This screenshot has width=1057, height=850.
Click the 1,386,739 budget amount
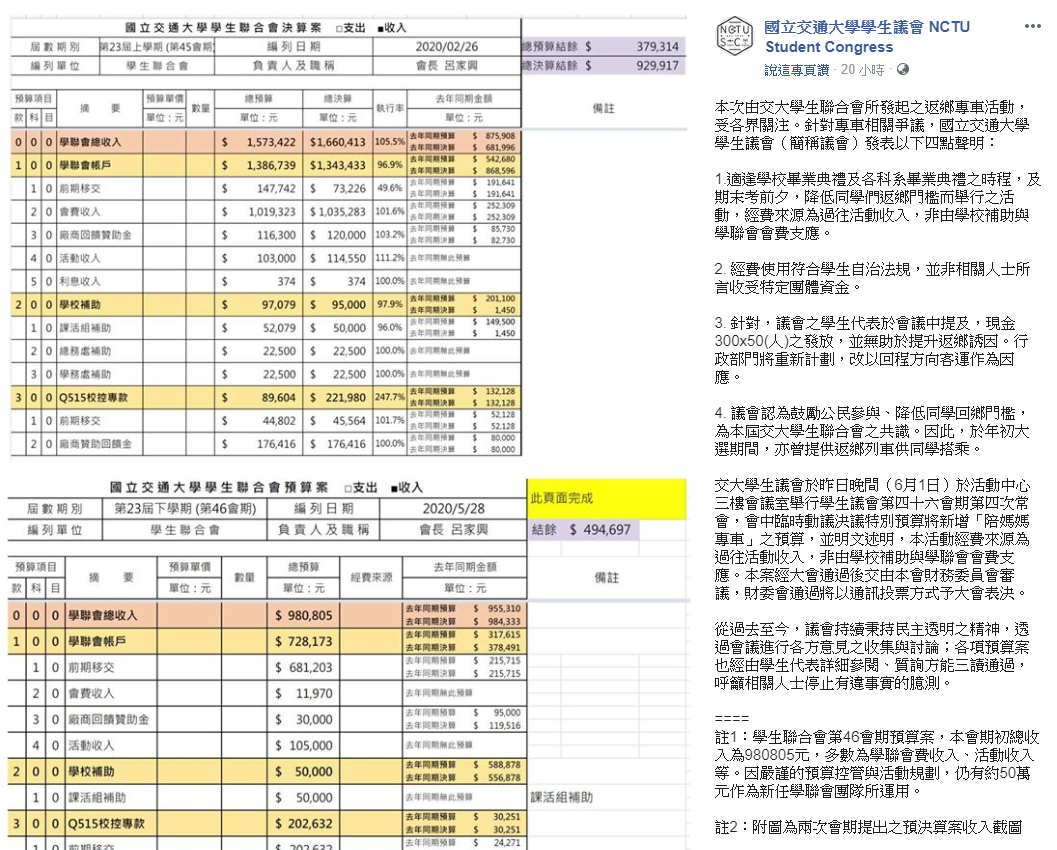coord(271,165)
